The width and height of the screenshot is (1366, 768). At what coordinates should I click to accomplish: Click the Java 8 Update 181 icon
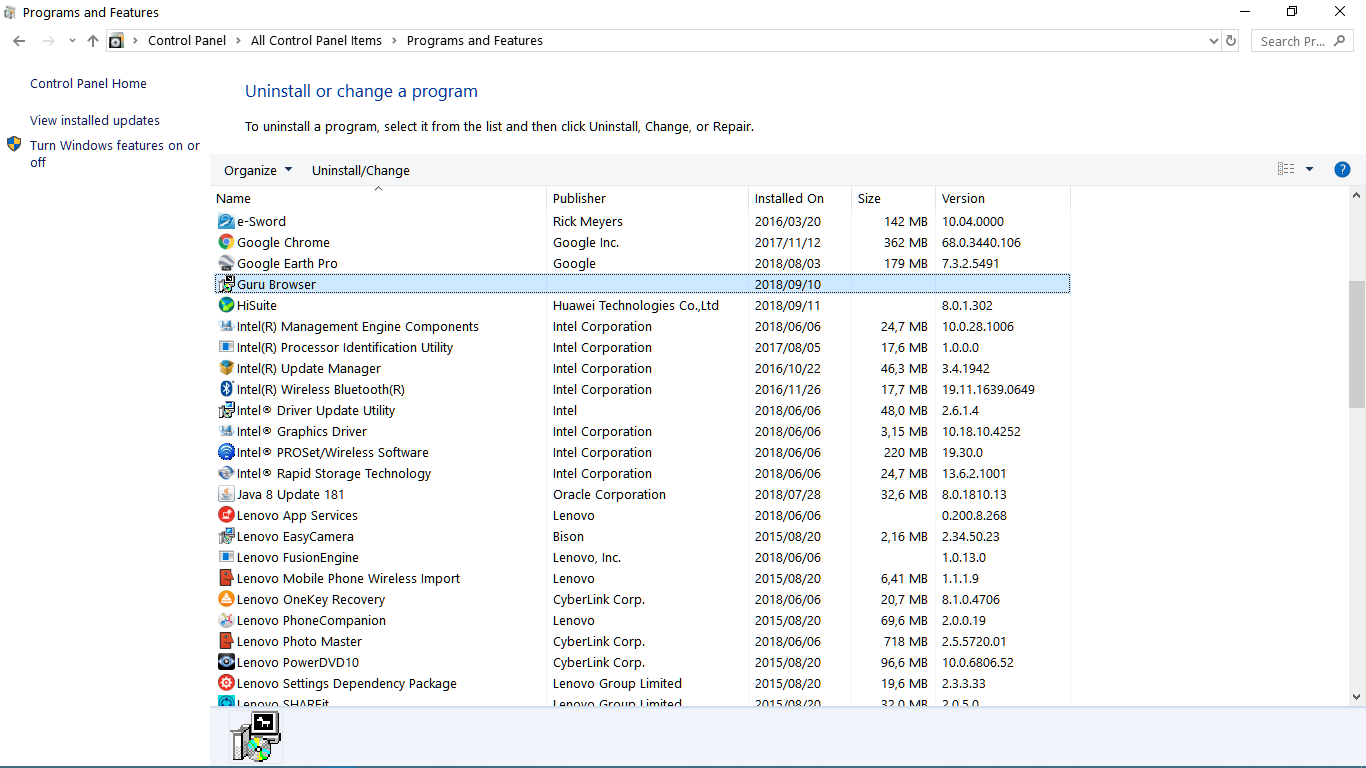point(226,494)
